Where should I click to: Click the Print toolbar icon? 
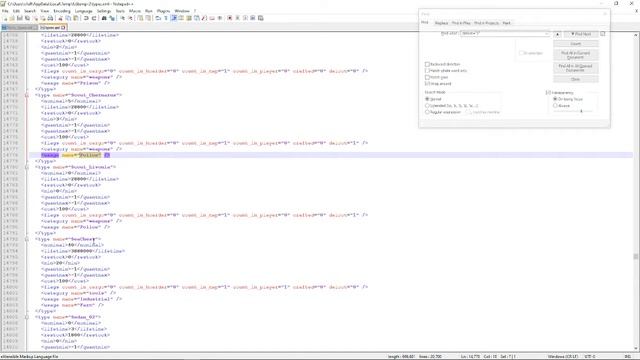tap(50, 18)
